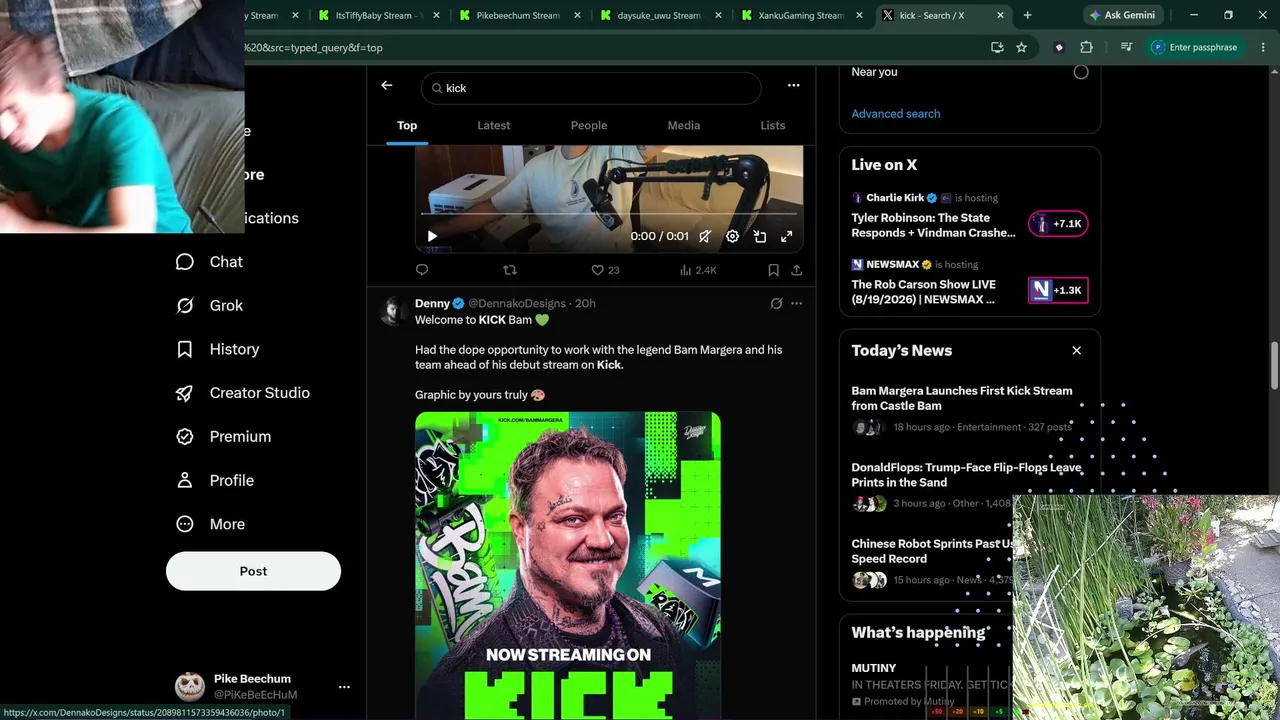Expand the More item in sidebar
1280x720 pixels.
tap(210, 524)
